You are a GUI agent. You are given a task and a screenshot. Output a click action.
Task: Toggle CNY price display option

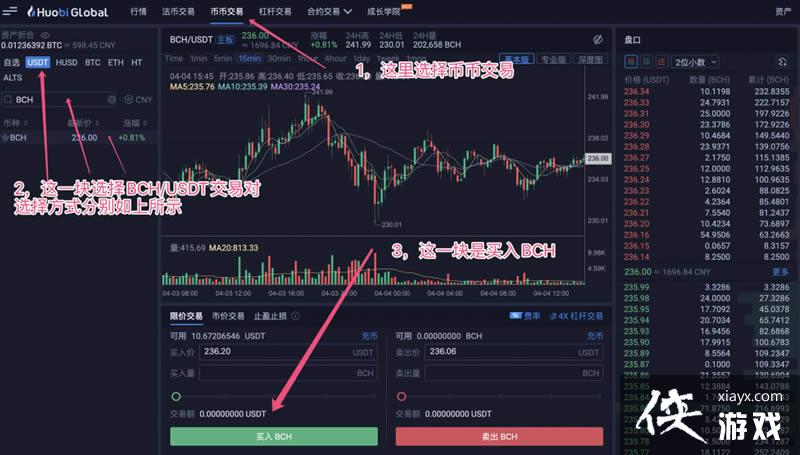pos(138,99)
